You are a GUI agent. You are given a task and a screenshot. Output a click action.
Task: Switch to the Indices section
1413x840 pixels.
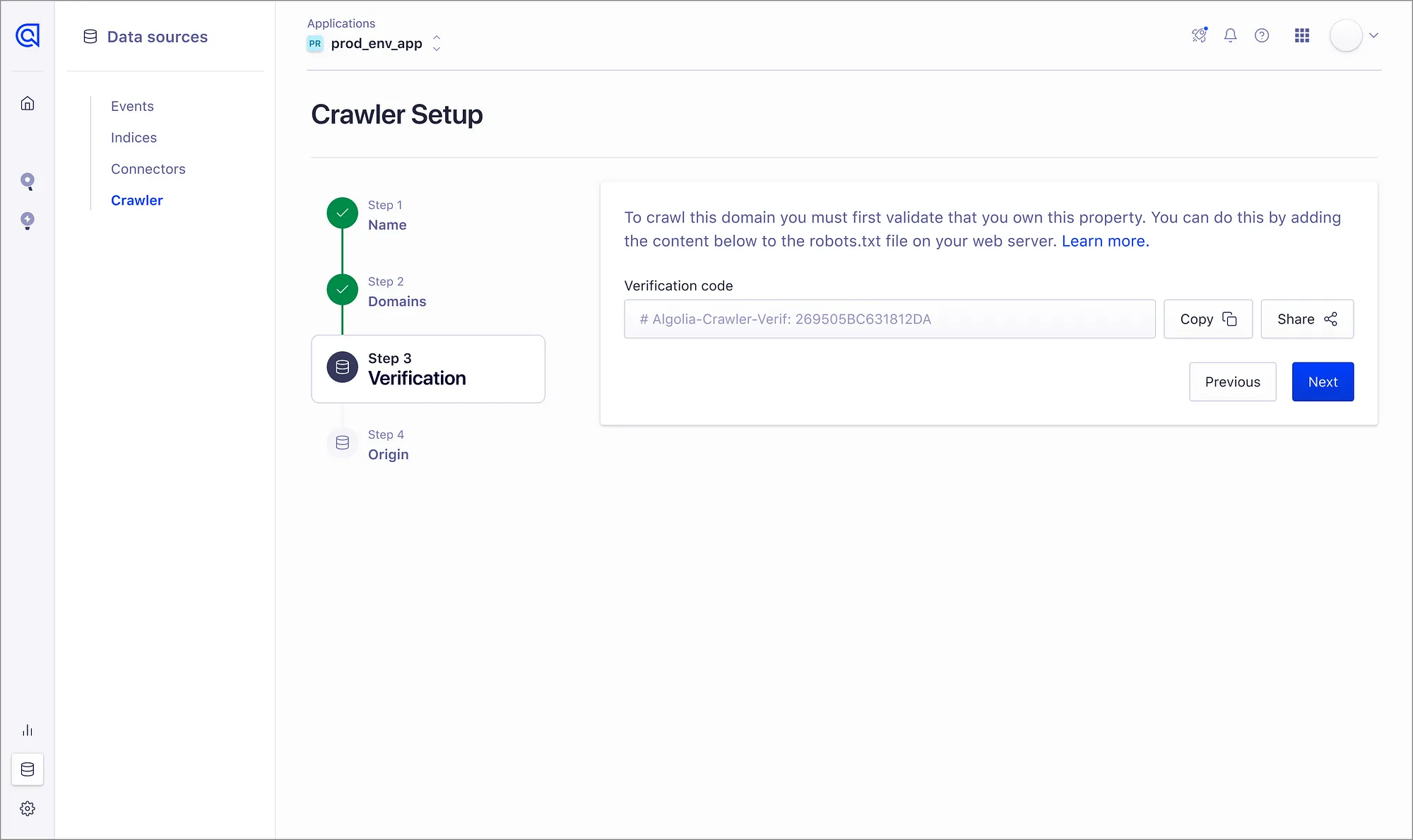pyautogui.click(x=134, y=137)
